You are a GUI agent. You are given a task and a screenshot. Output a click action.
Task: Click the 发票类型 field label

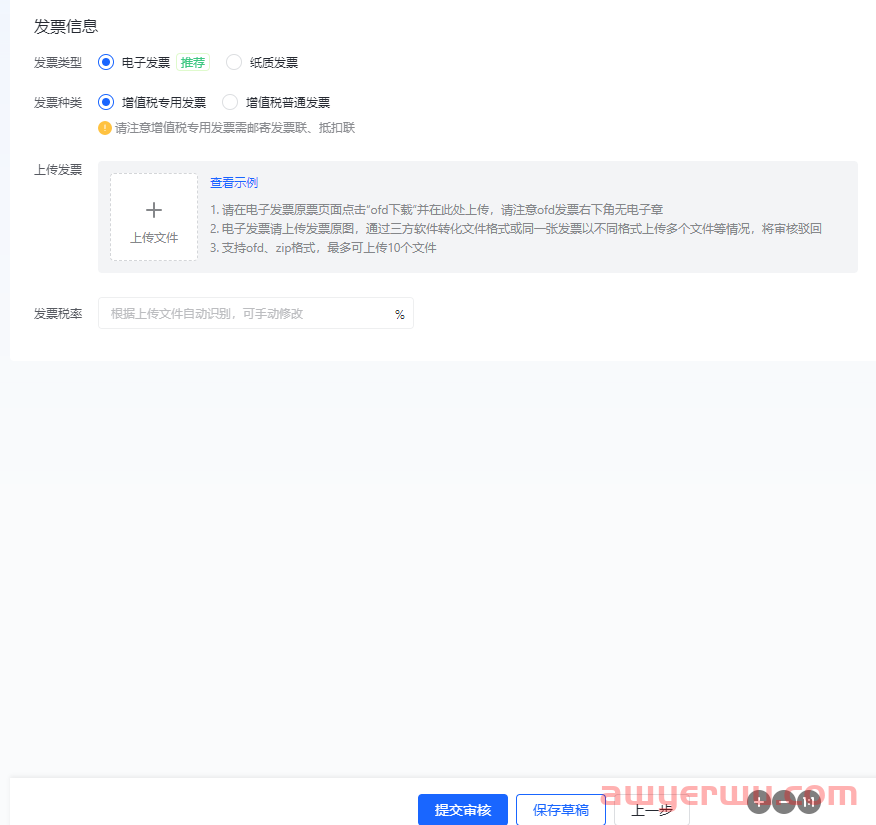point(58,62)
